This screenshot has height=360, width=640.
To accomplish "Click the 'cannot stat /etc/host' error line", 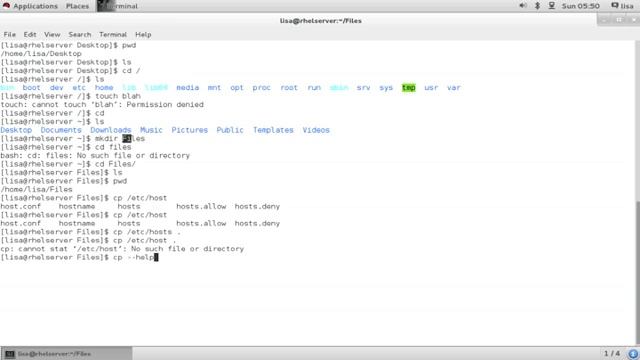I will [122, 249].
